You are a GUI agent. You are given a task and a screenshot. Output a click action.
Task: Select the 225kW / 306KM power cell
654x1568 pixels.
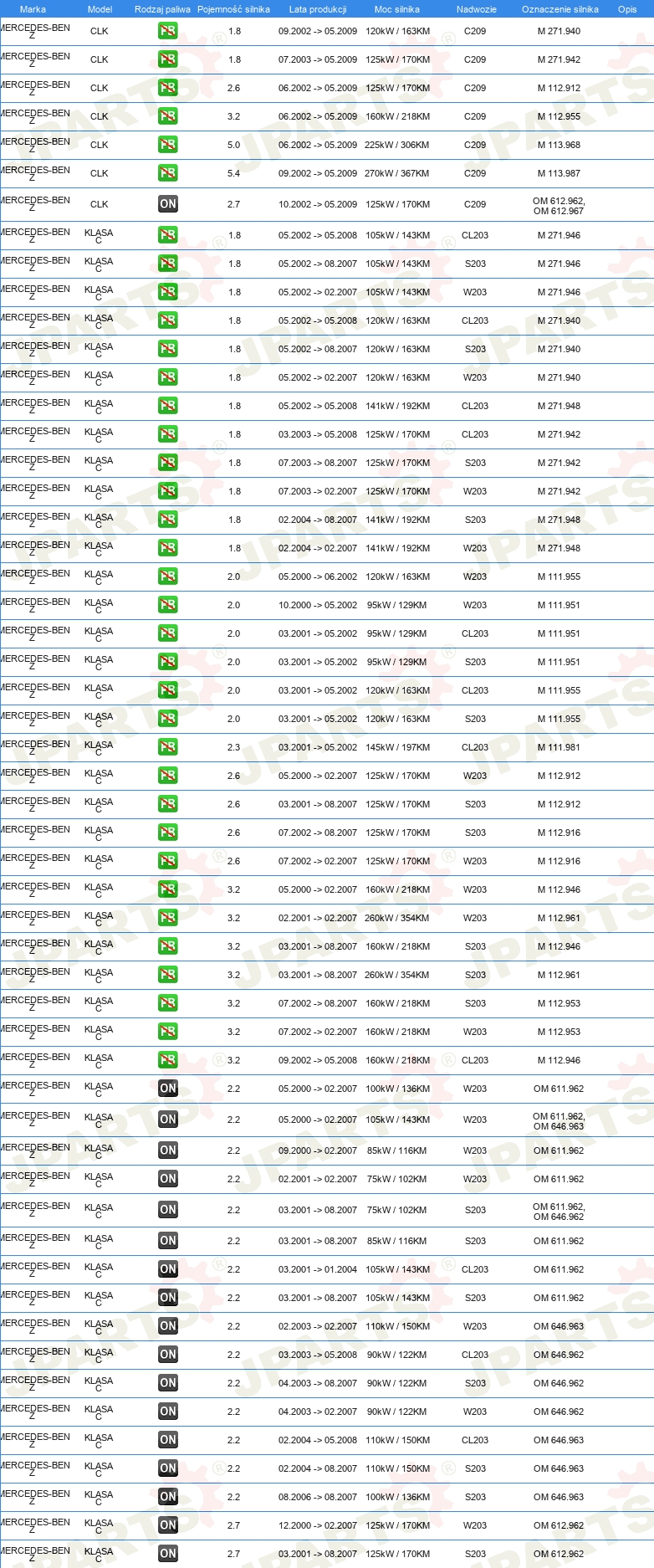[x=397, y=145]
